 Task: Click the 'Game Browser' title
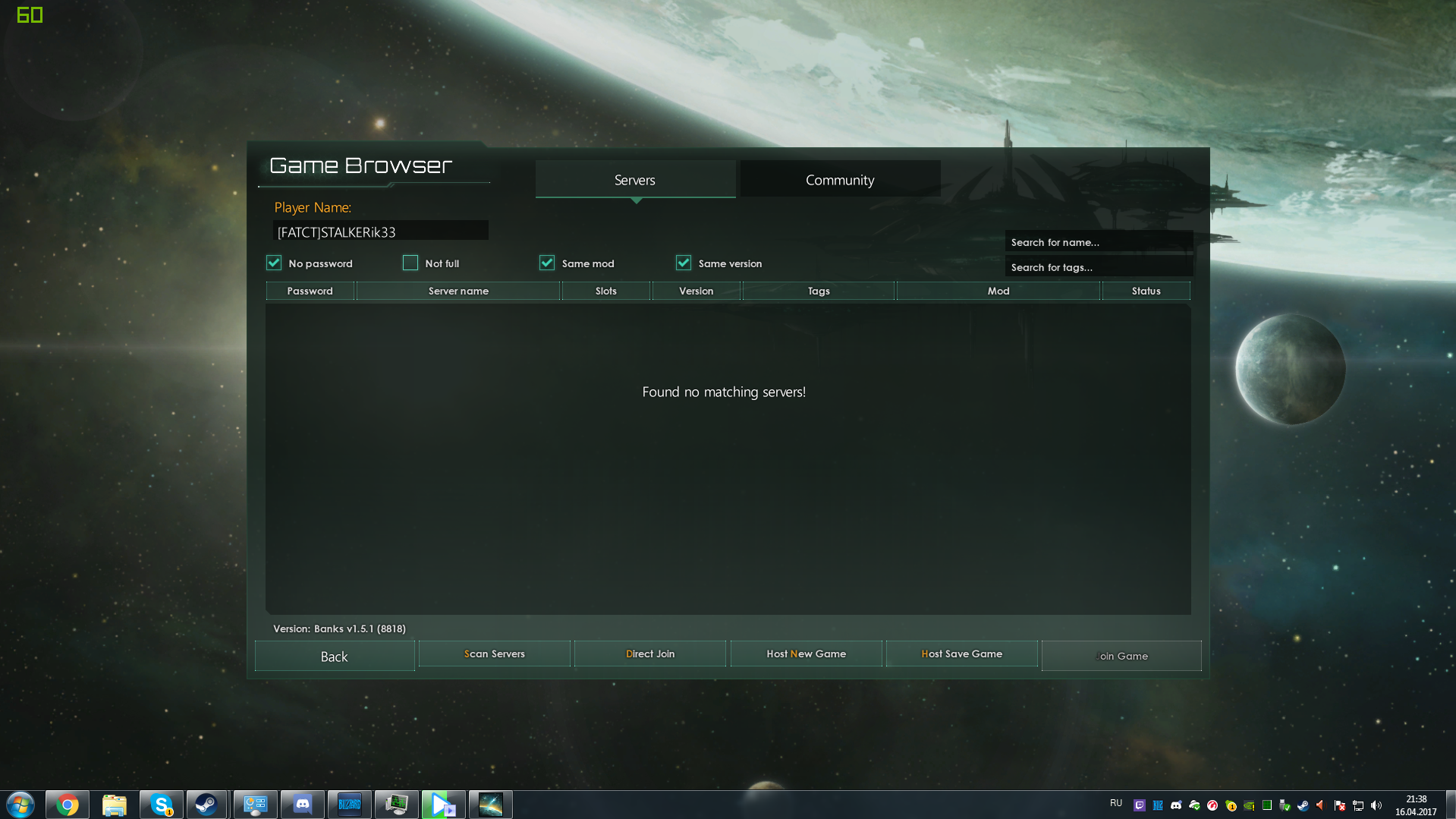pos(360,165)
